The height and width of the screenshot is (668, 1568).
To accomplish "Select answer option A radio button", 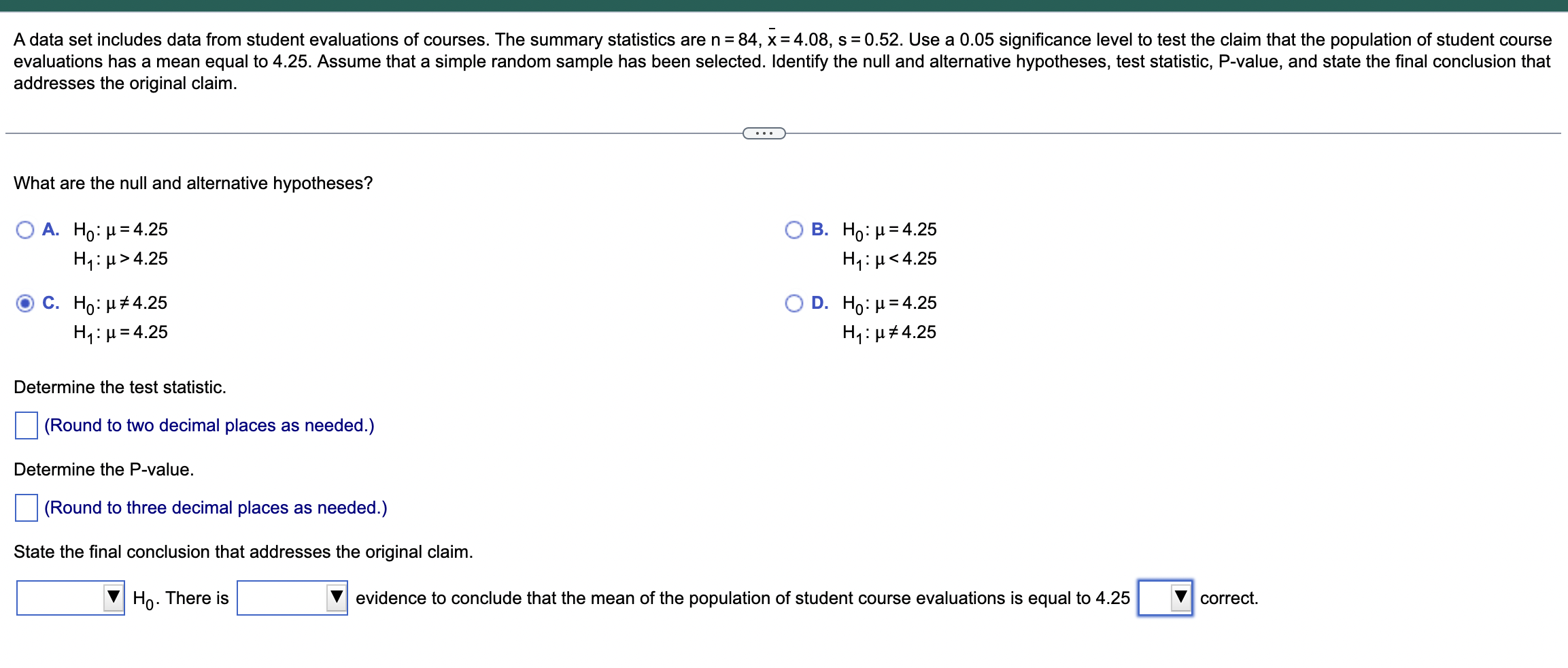I will click(24, 230).
